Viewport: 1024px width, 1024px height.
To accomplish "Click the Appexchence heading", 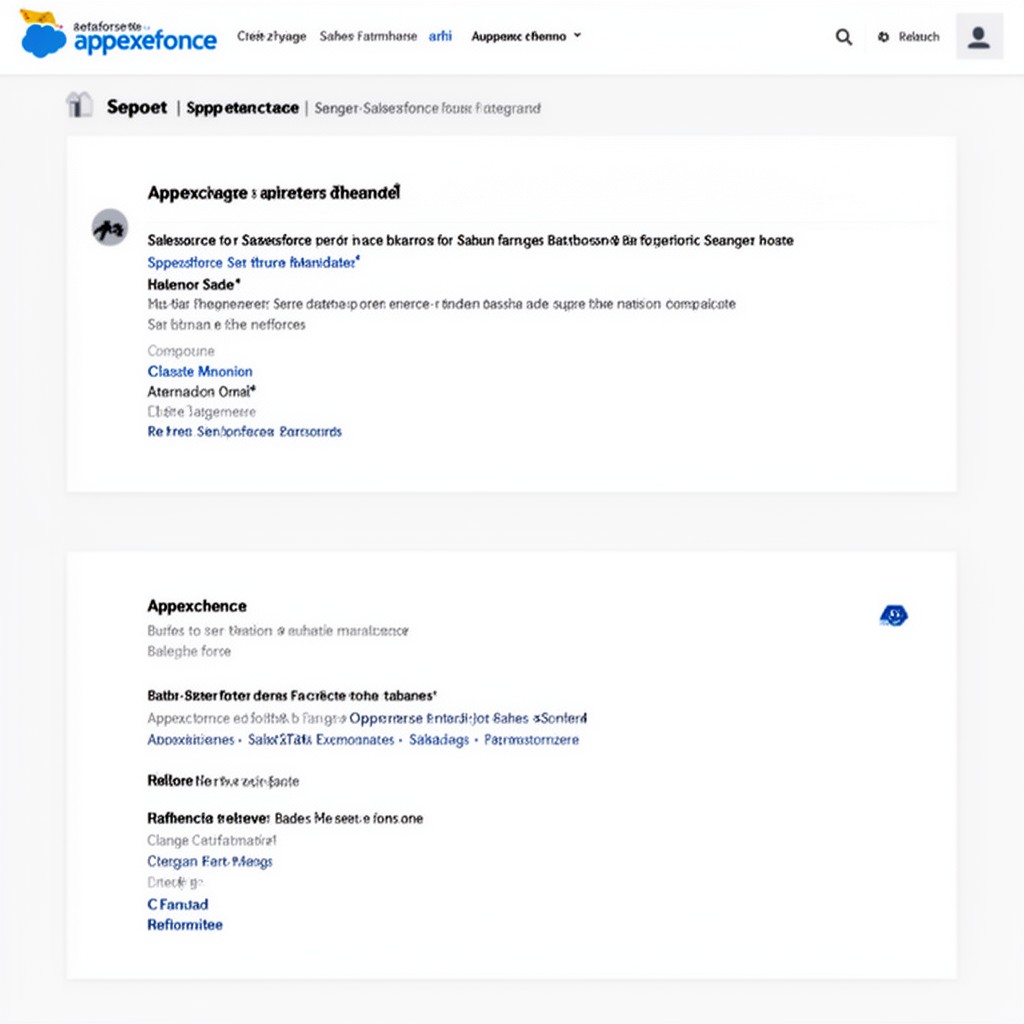I will [x=197, y=606].
